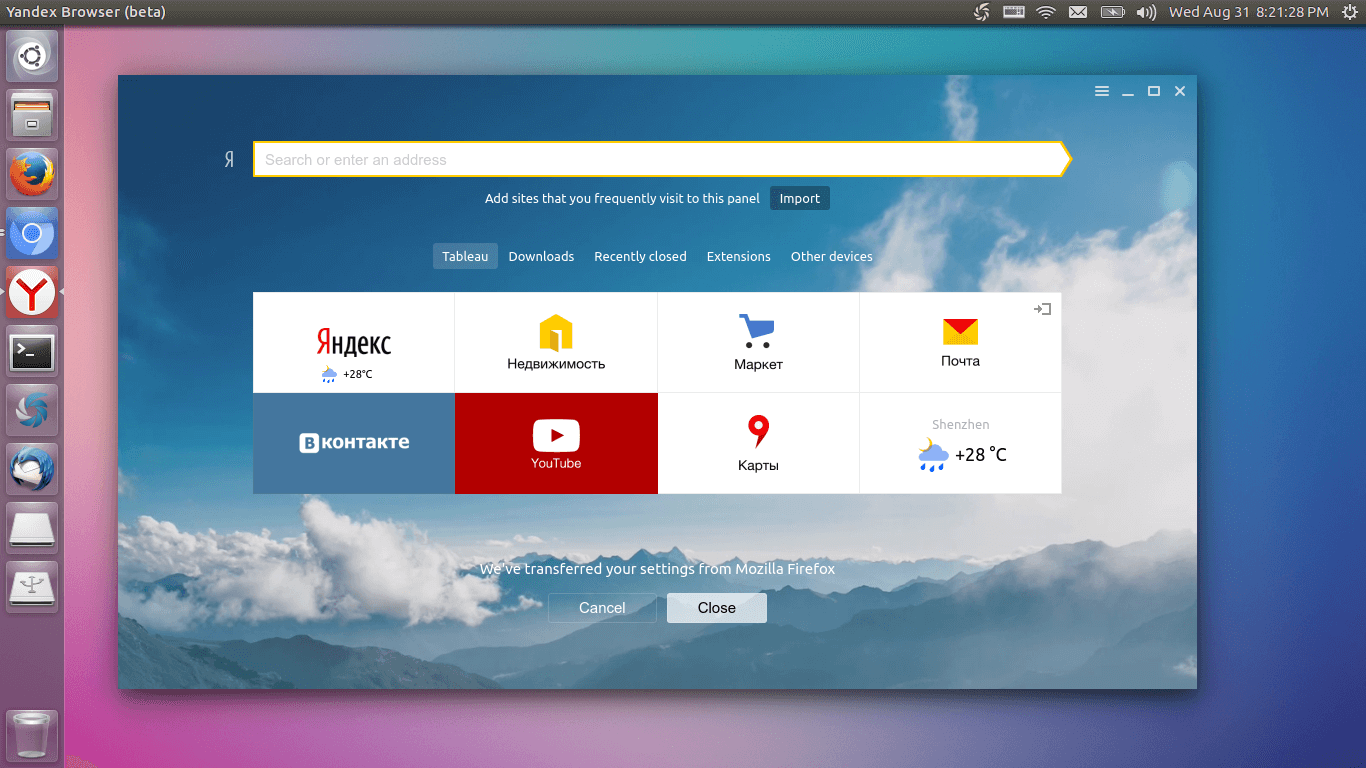Launch Chromium from the launcher
The width and height of the screenshot is (1366, 768).
coord(32,233)
